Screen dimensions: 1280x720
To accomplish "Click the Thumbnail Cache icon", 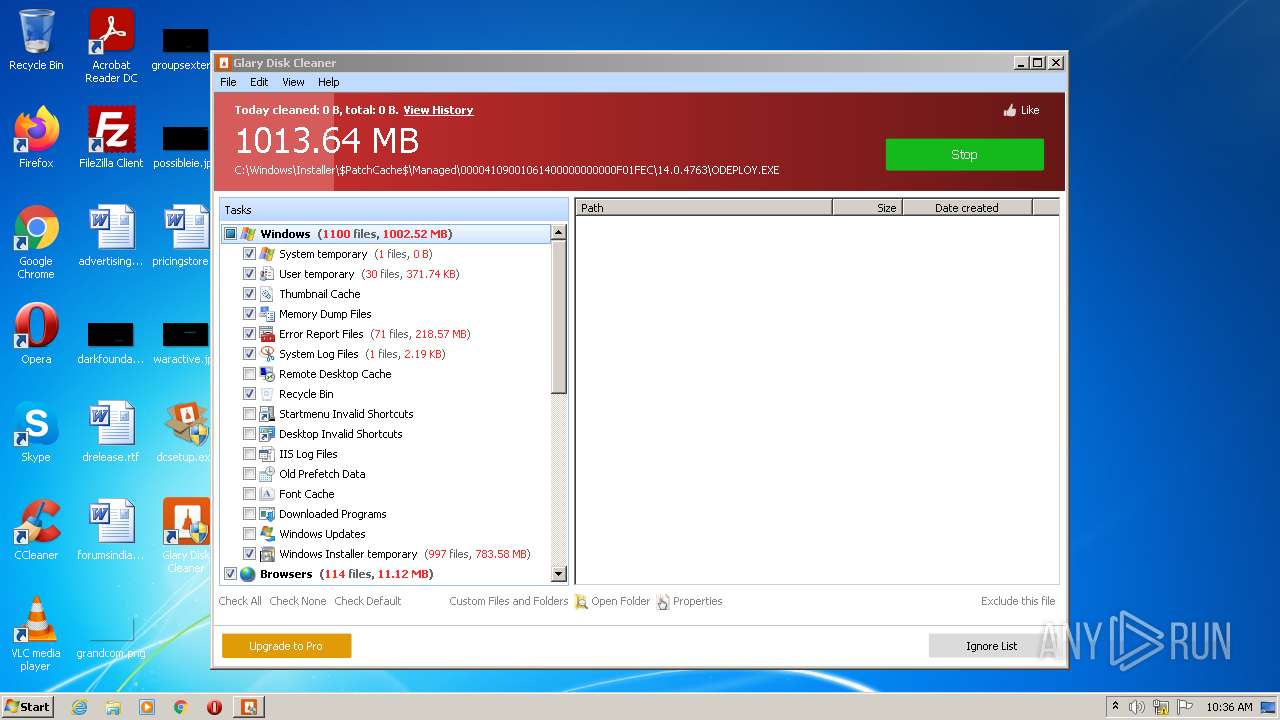I will (267, 294).
